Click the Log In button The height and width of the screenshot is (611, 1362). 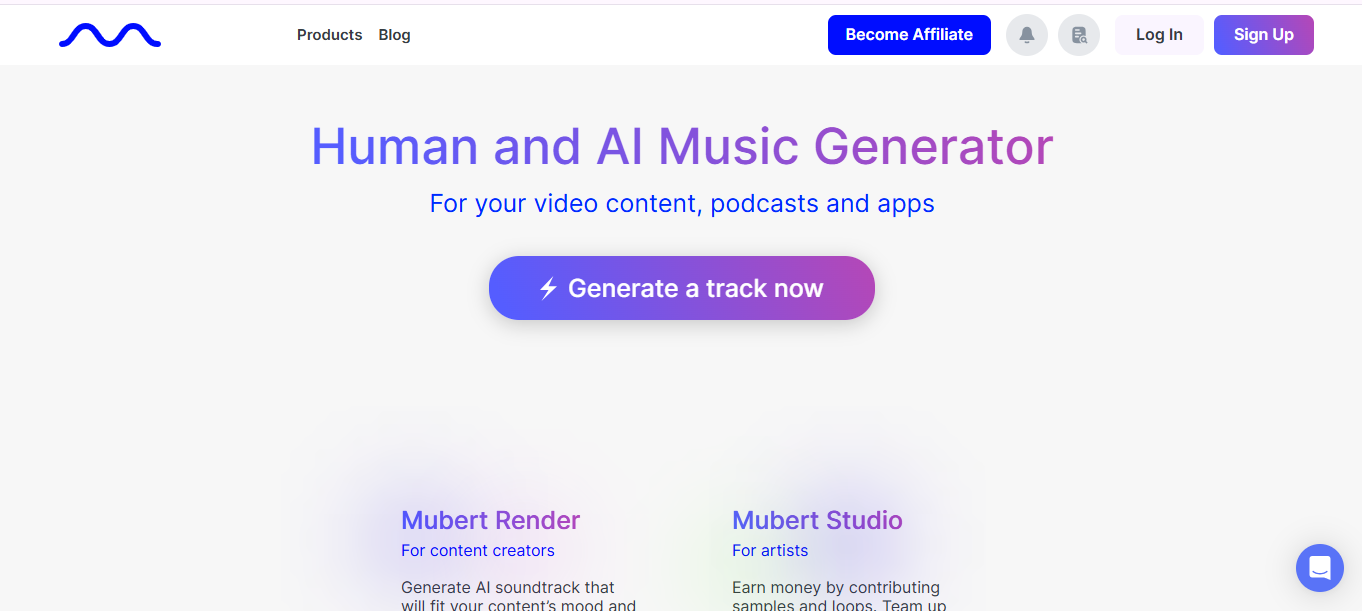tap(1159, 35)
